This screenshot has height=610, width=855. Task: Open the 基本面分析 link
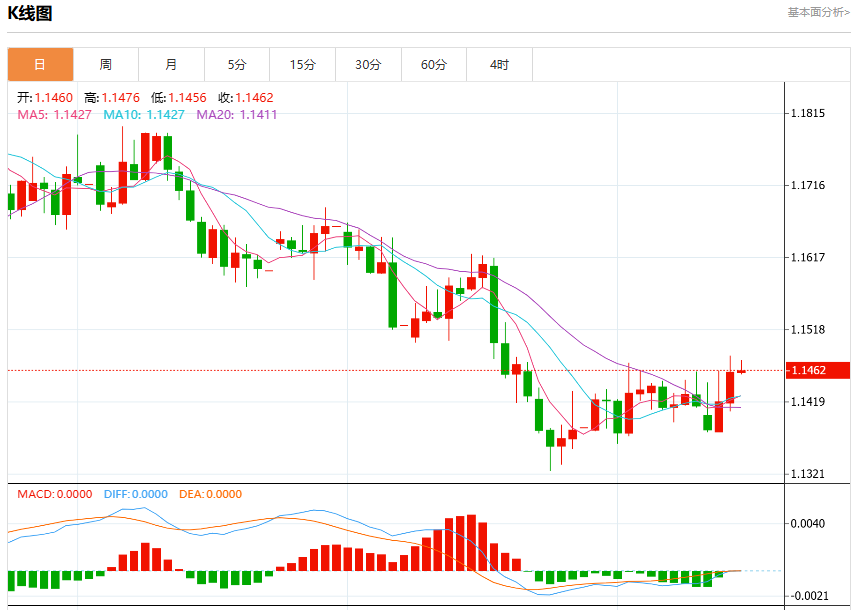coord(818,12)
